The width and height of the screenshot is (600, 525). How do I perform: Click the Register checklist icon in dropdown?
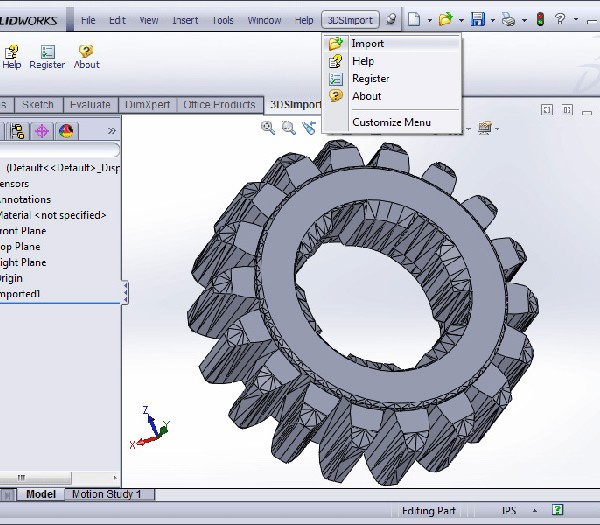click(x=336, y=79)
